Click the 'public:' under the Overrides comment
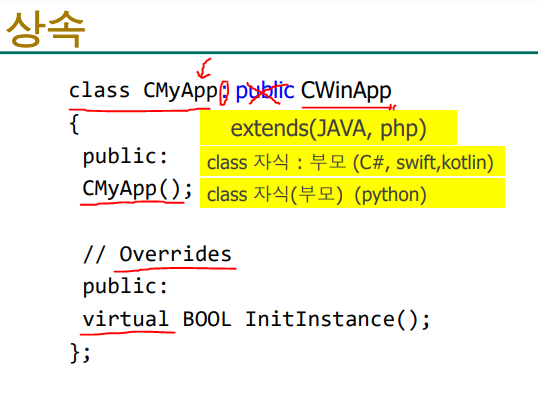This screenshot has width=538, height=419. click(x=125, y=287)
